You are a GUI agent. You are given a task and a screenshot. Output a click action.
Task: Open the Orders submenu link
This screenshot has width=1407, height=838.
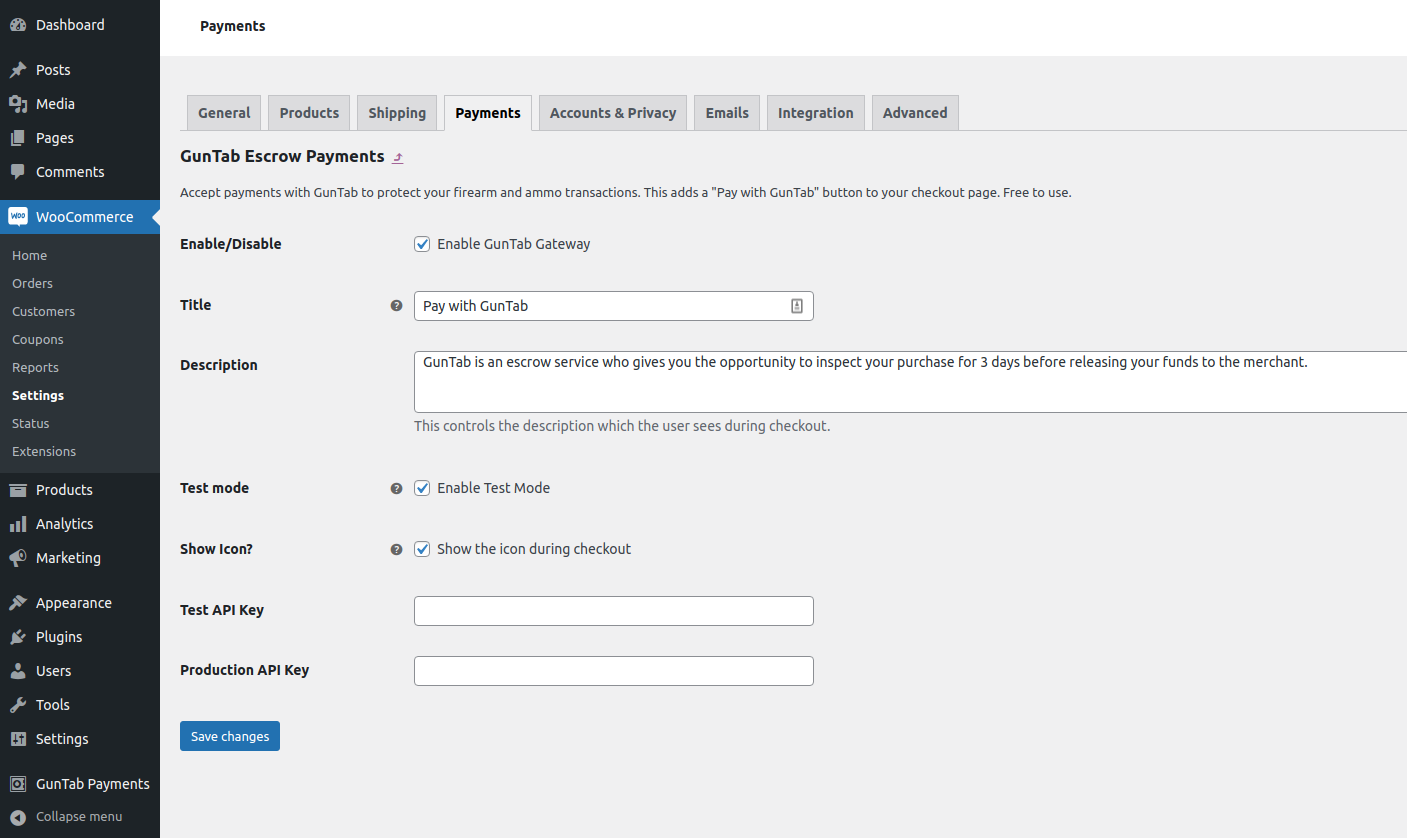click(32, 284)
